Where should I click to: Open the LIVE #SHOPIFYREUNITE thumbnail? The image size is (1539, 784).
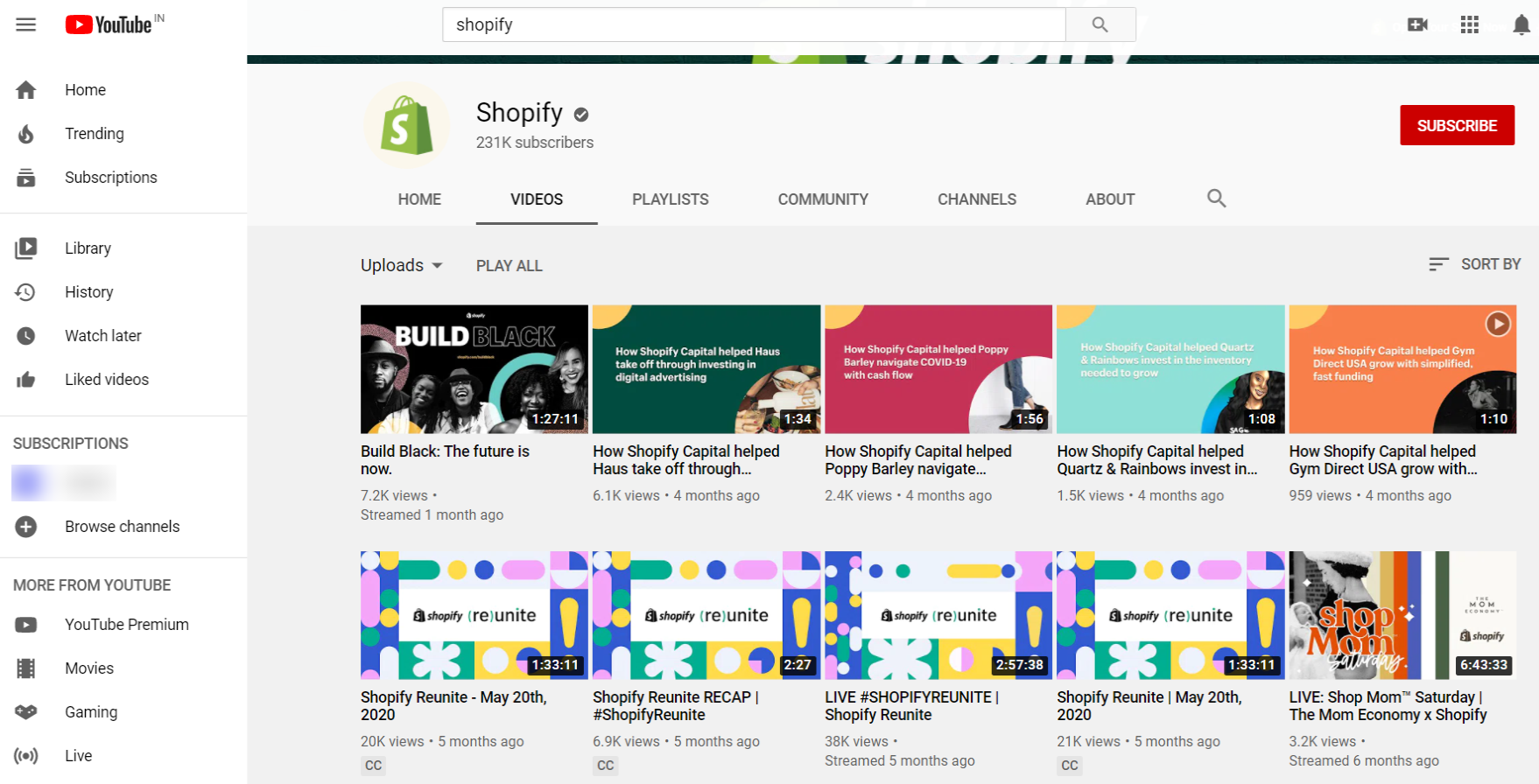938,615
